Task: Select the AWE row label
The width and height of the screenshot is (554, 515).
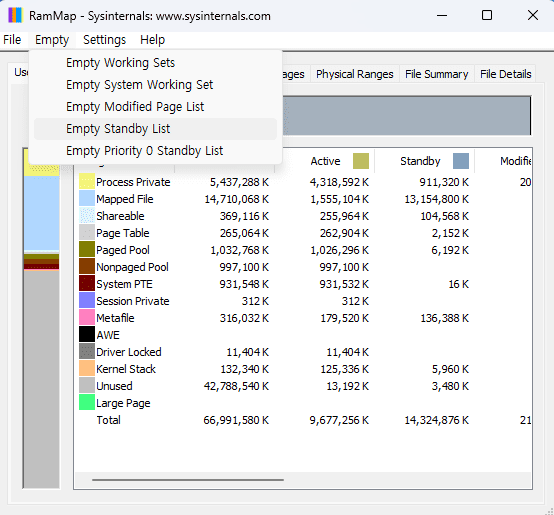Action: (108, 335)
